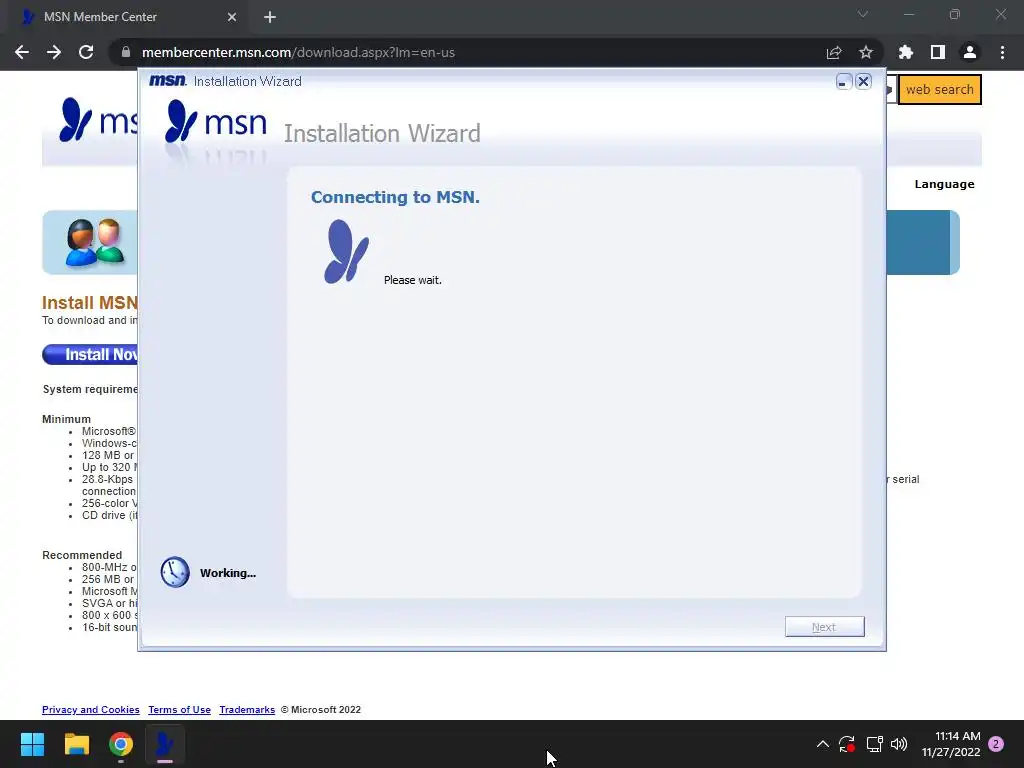Click the MSN installer taskbar icon
This screenshot has height=768, width=1024.
click(x=165, y=744)
